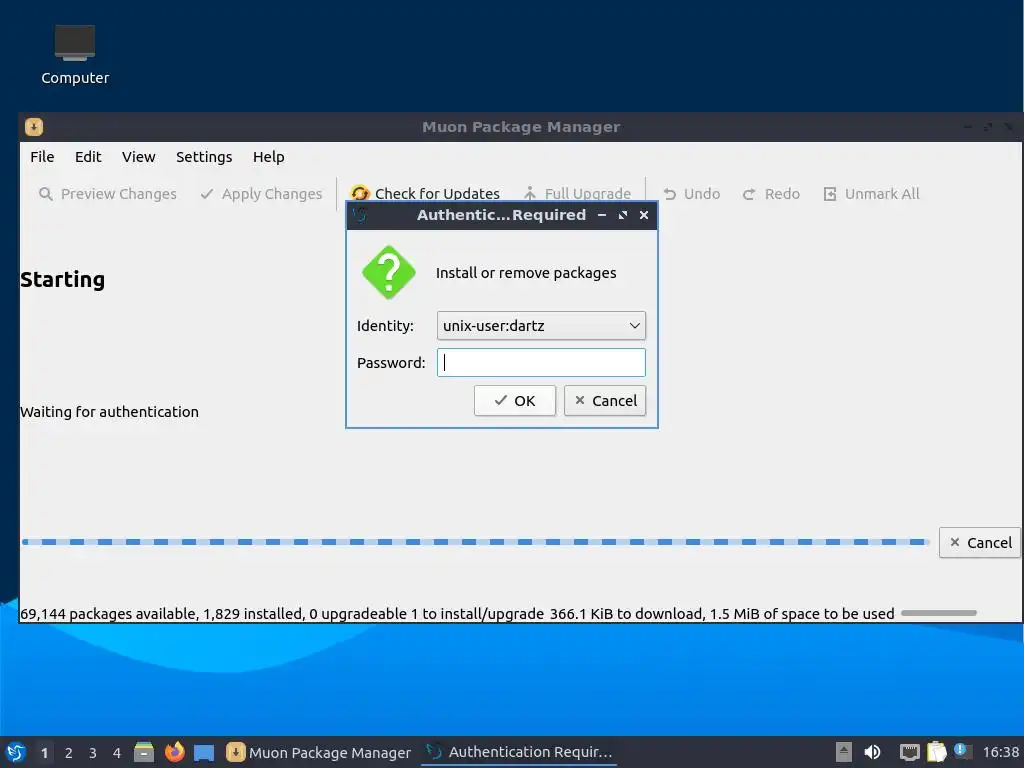Switch to workspace 3
1024x768 pixels.
point(93,753)
